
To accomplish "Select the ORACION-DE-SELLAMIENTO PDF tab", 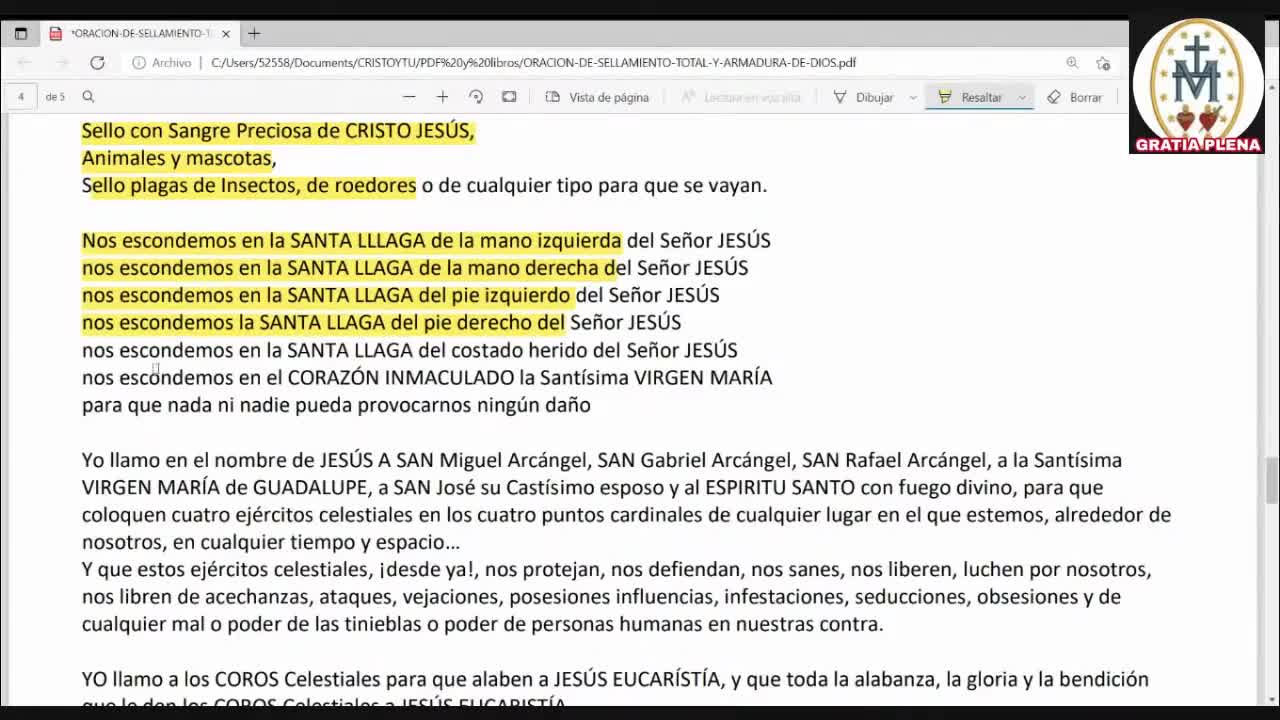I will click(139, 33).
